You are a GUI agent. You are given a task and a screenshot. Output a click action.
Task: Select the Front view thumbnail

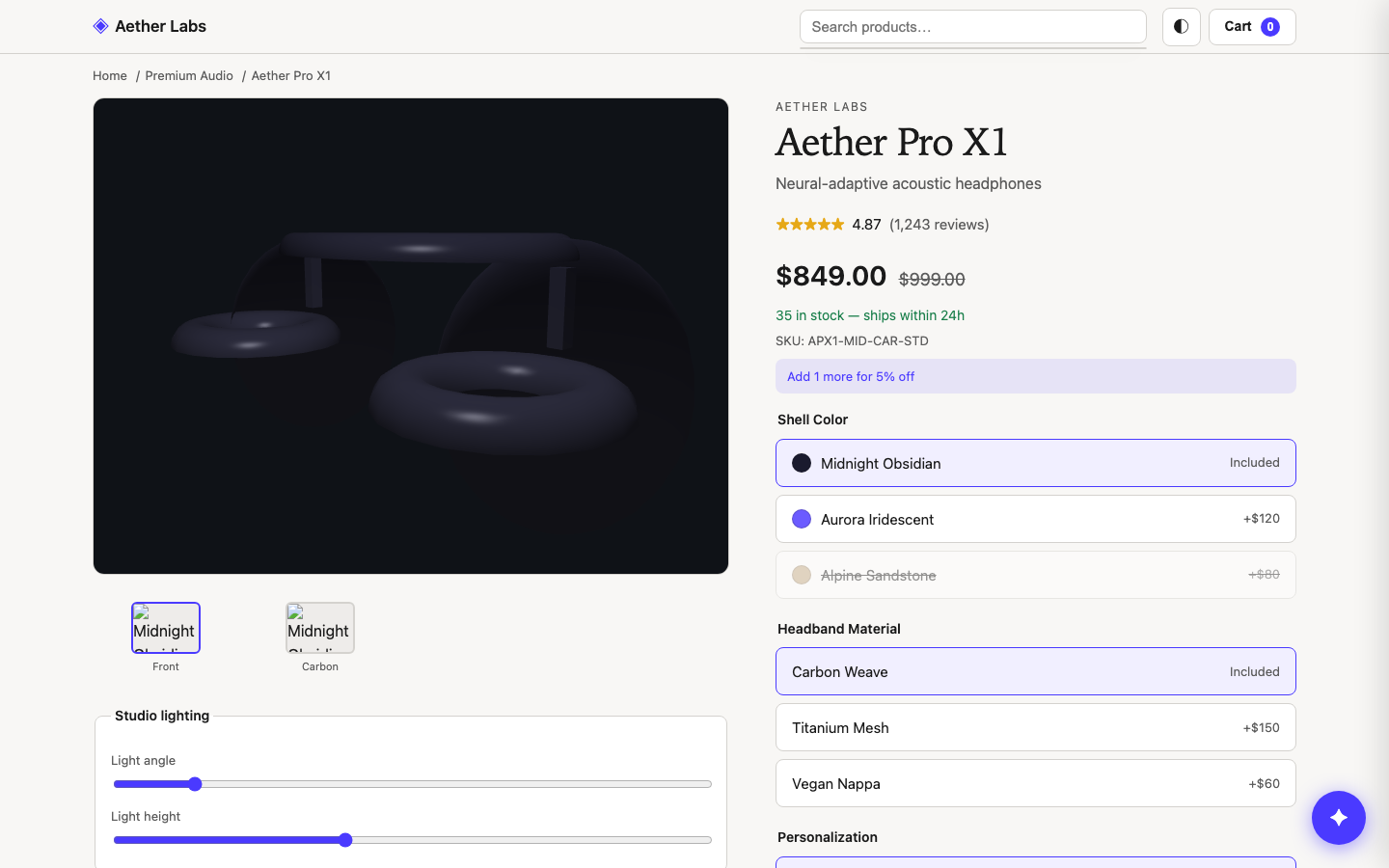coord(166,628)
